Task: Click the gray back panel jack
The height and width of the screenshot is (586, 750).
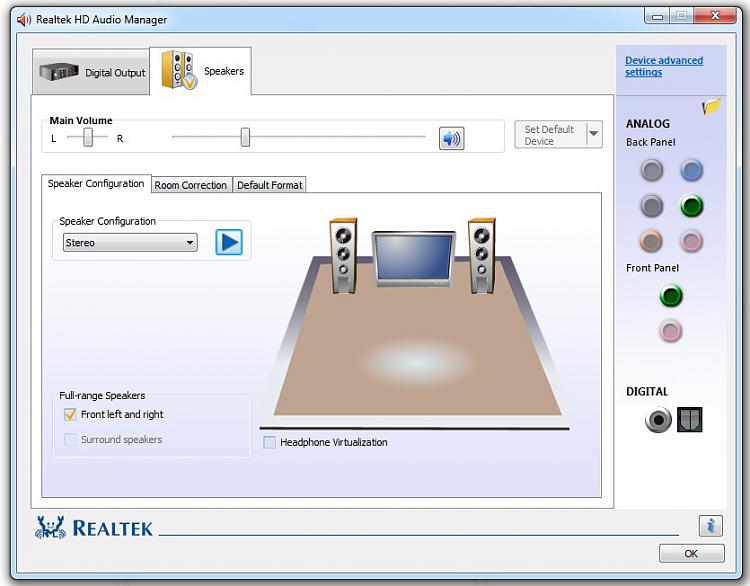Action: (651, 170)
